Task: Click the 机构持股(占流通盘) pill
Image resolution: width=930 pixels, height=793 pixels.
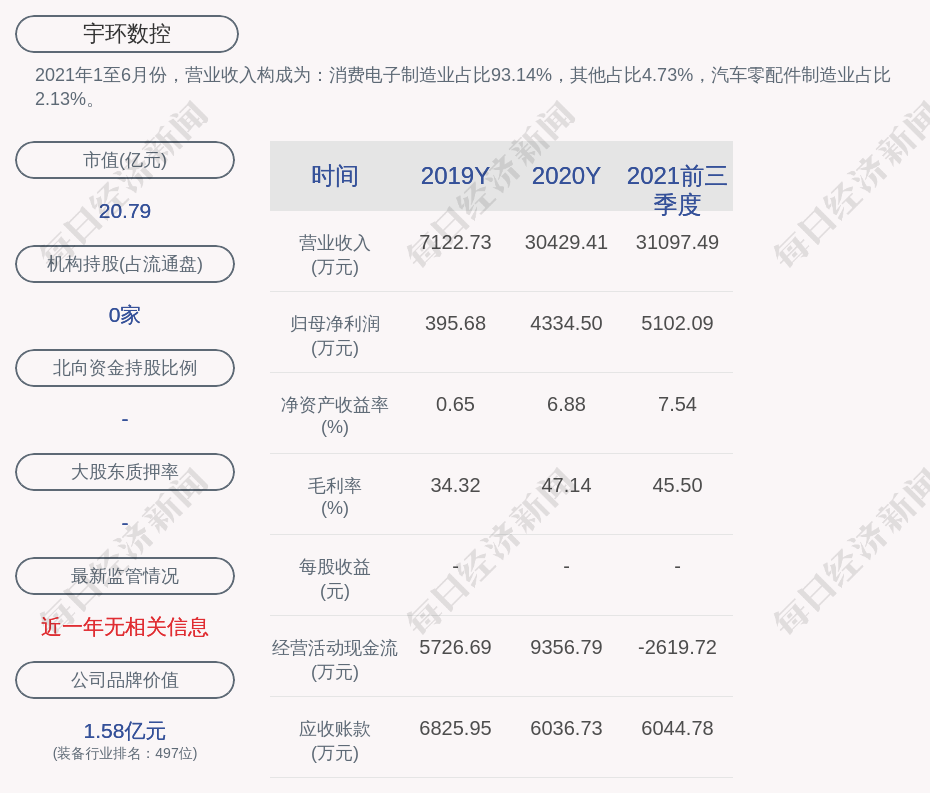Action: [125, 264]
